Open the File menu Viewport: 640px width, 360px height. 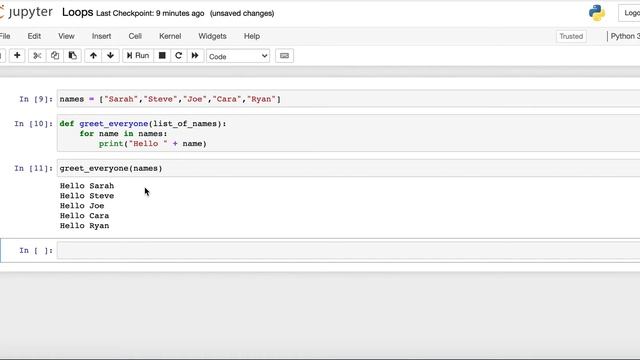[5, 36]
